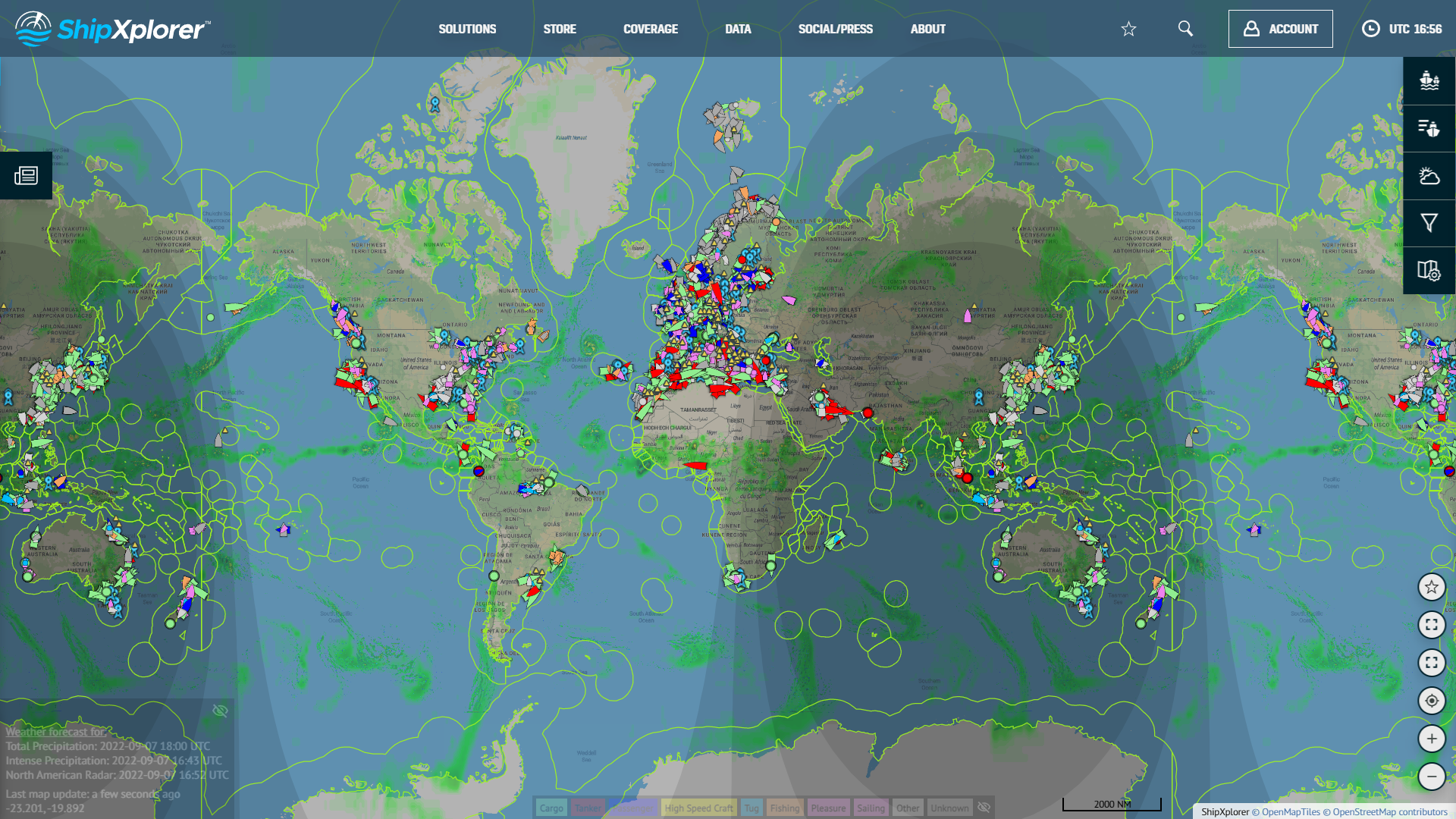Screen dimensions: 1456x819
Task: Click the Total Precipitation timestamp text
Action: click(x=108, y=746)
